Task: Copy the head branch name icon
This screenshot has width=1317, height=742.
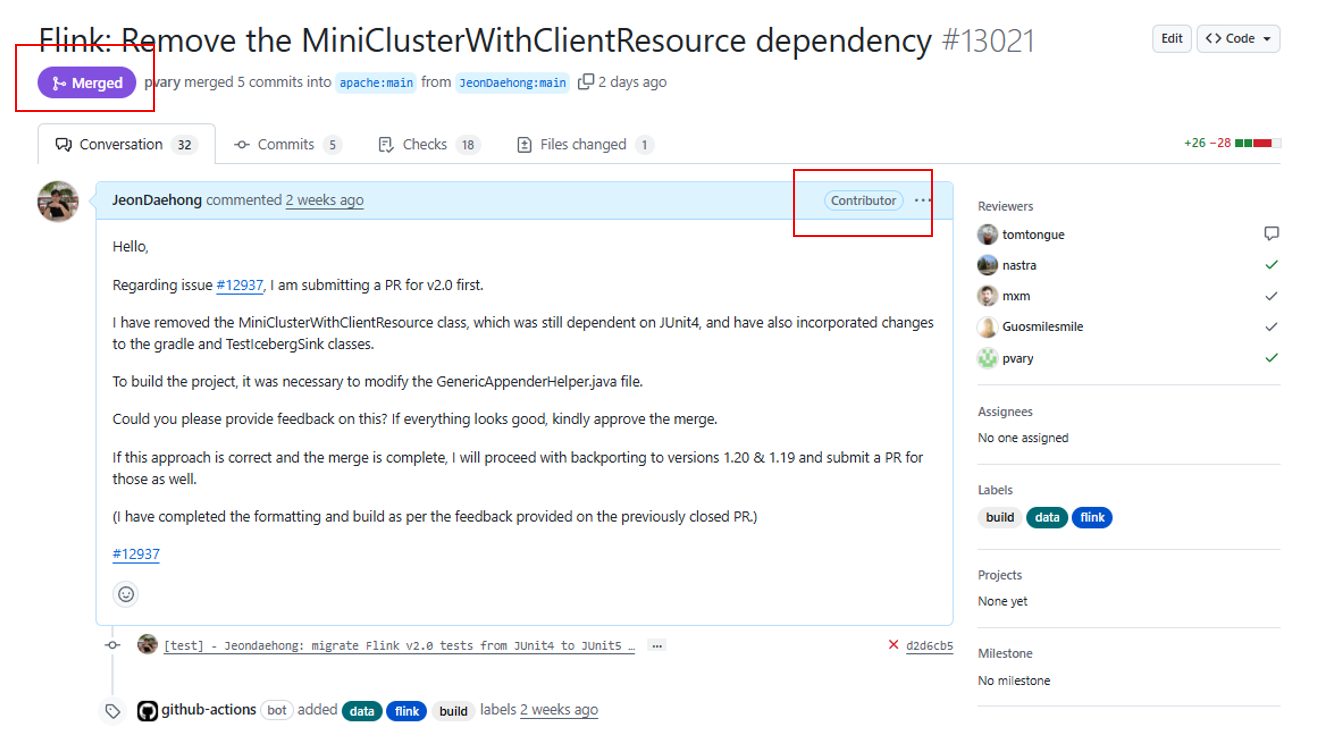Action: point(586,82)
